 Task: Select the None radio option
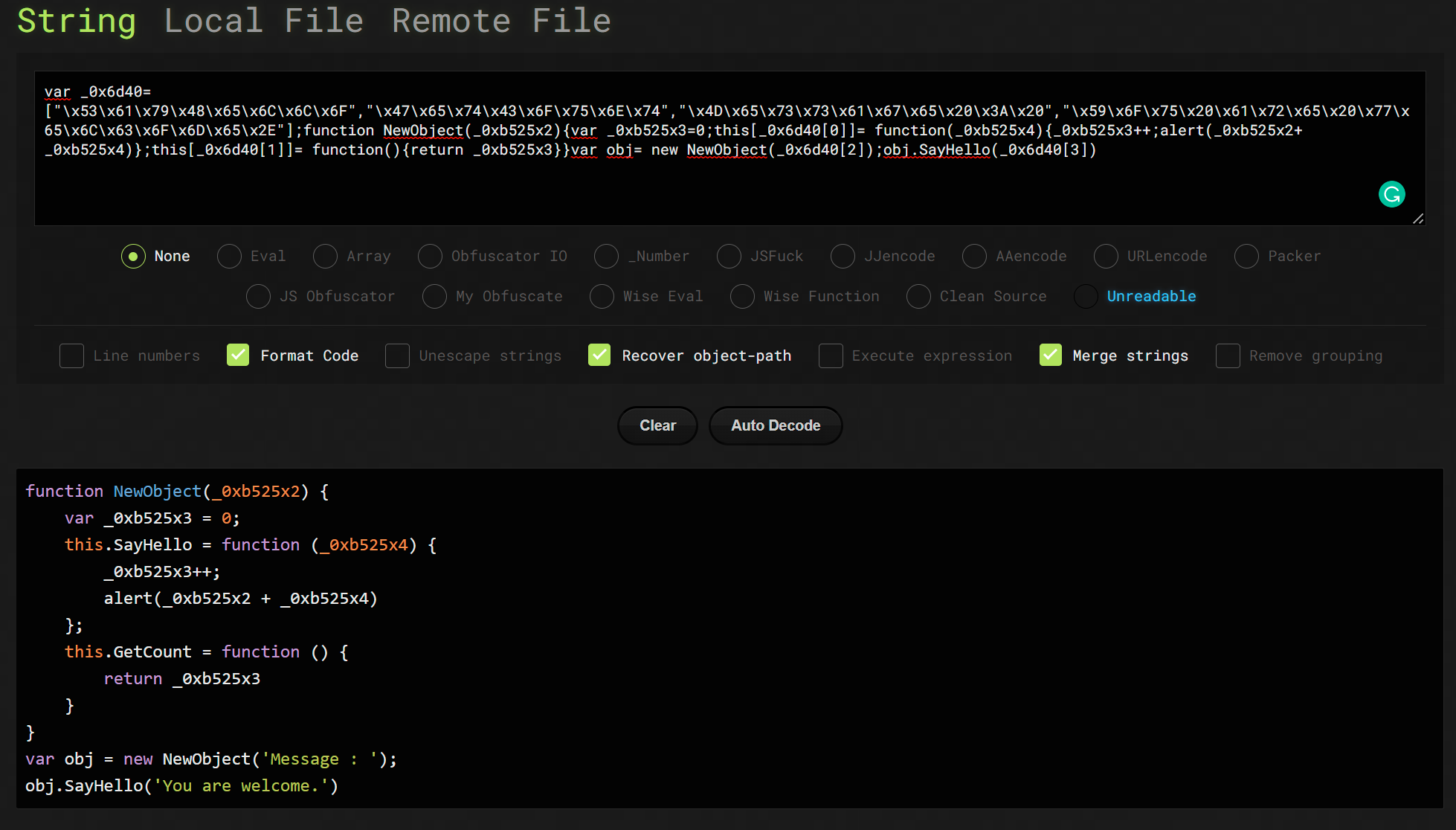[x=133, y=256]
